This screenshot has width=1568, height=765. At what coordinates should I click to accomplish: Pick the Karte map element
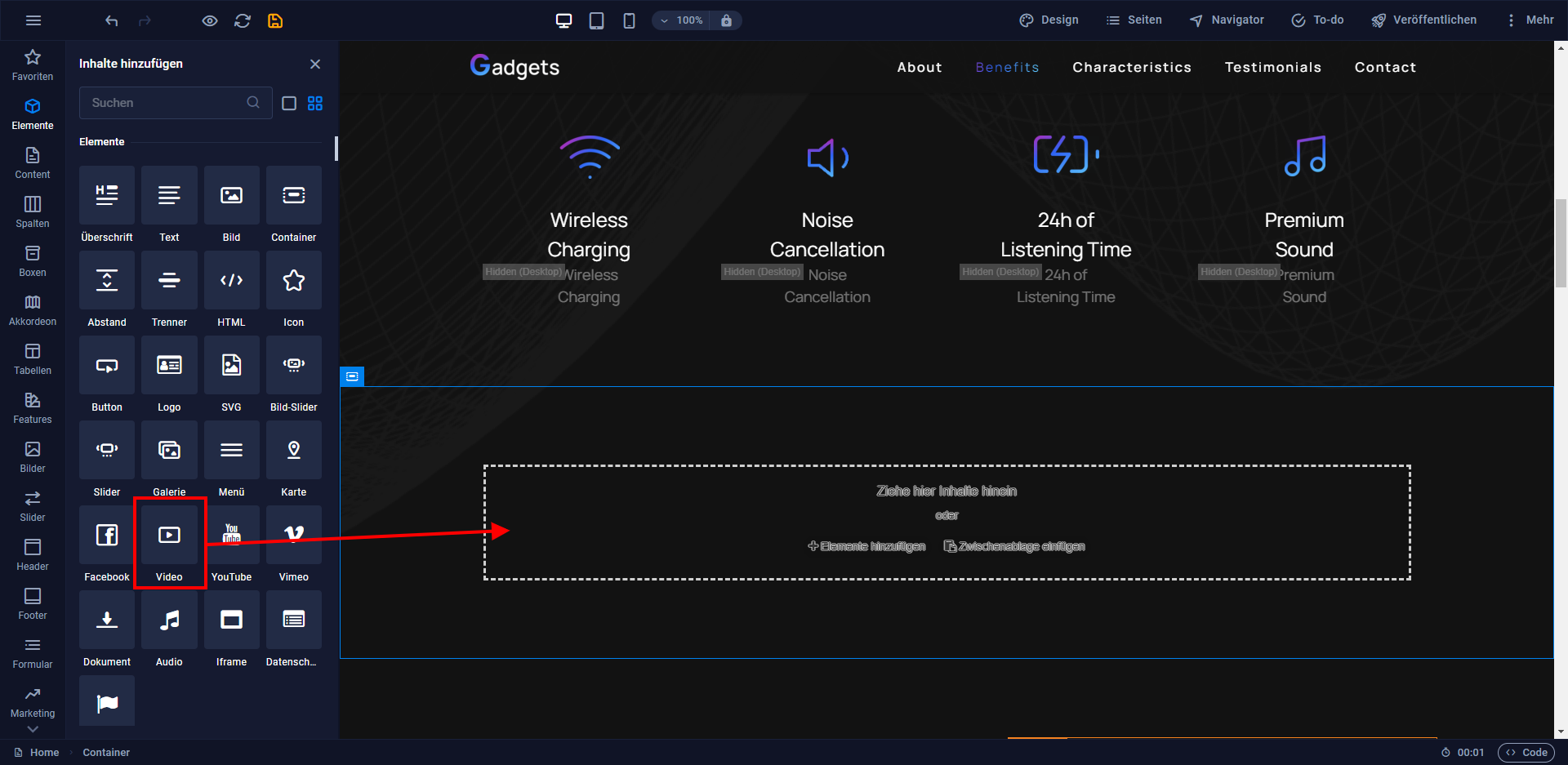tap(293, 458)
